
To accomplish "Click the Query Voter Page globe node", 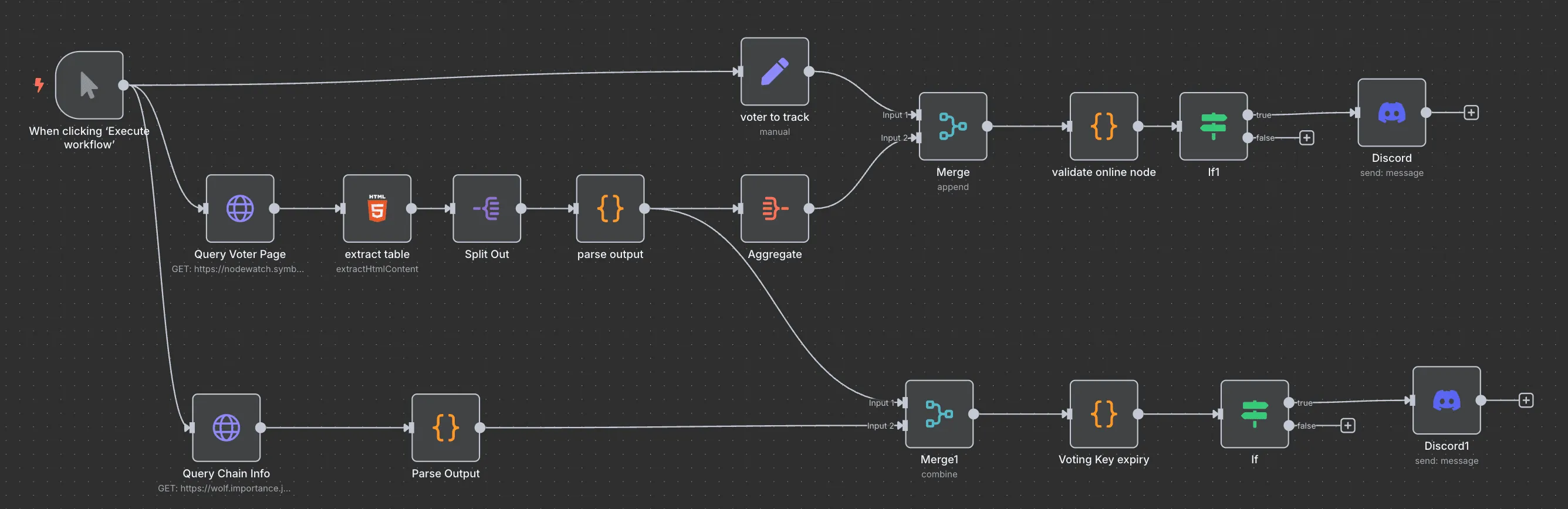I will [x=240, y=209].
